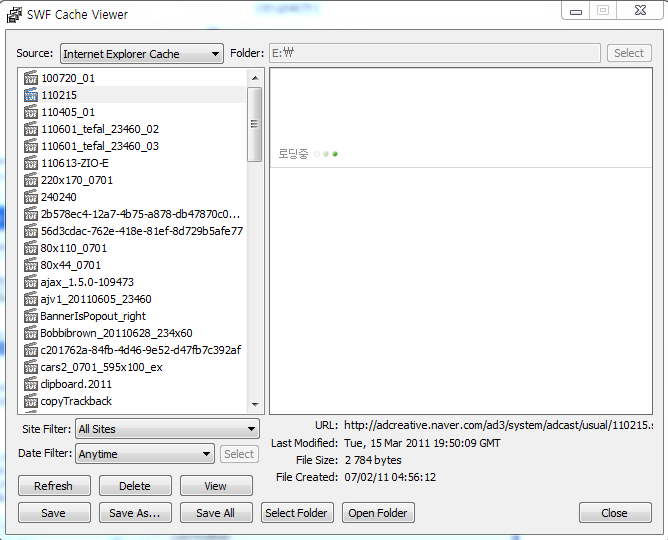
Task: Click the SWF icon next to 100720_01
Action: 31,78
